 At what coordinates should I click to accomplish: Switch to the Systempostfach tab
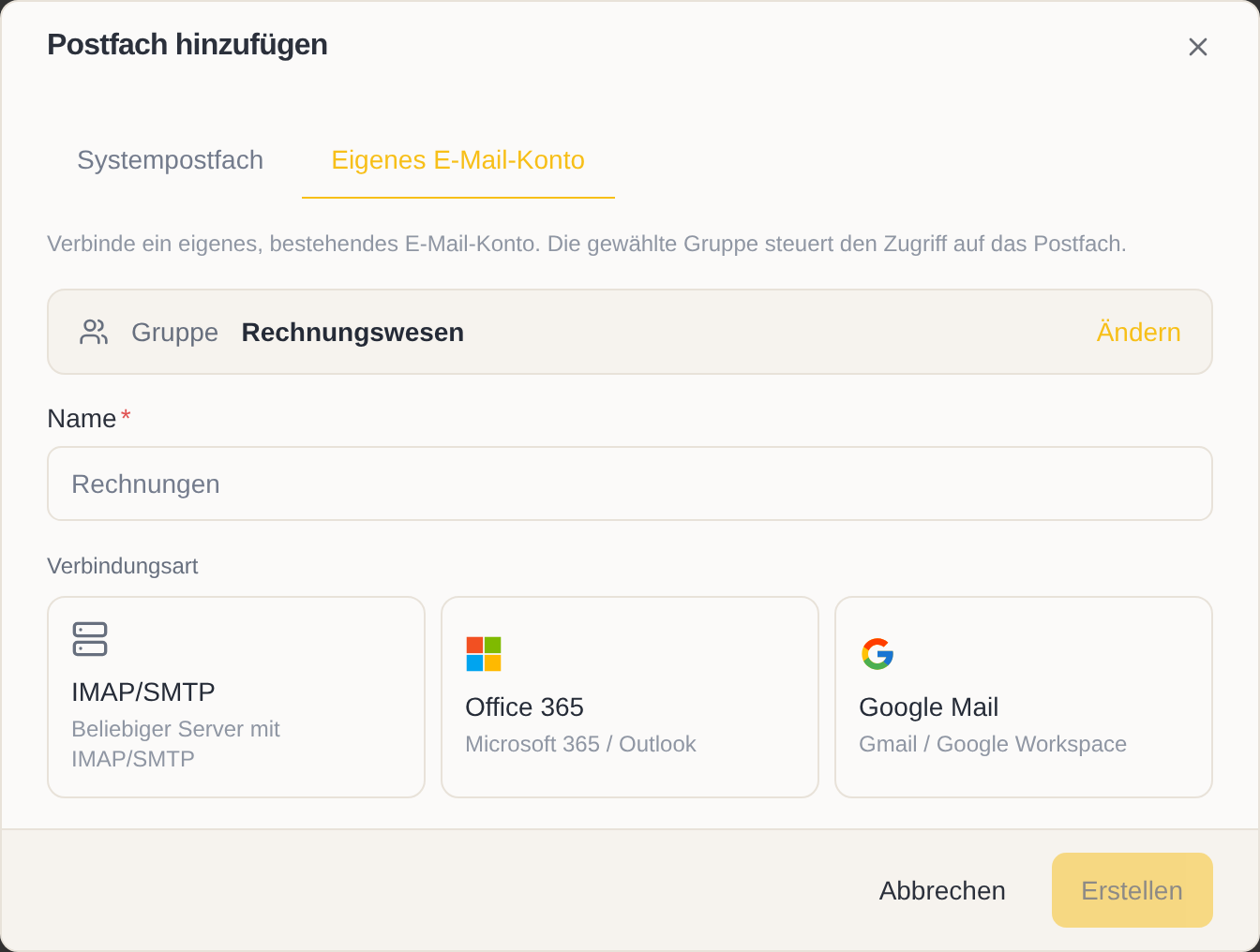click(x=170, y=160)
